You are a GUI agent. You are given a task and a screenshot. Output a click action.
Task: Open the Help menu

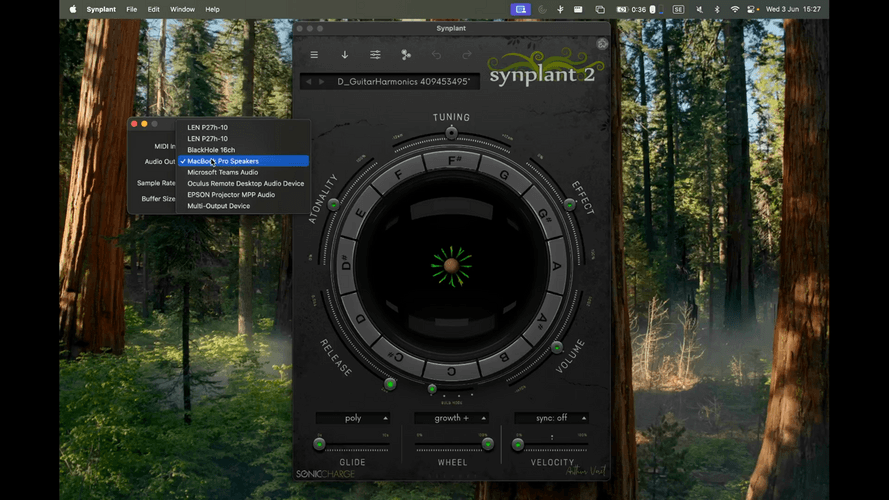point(212,9)
